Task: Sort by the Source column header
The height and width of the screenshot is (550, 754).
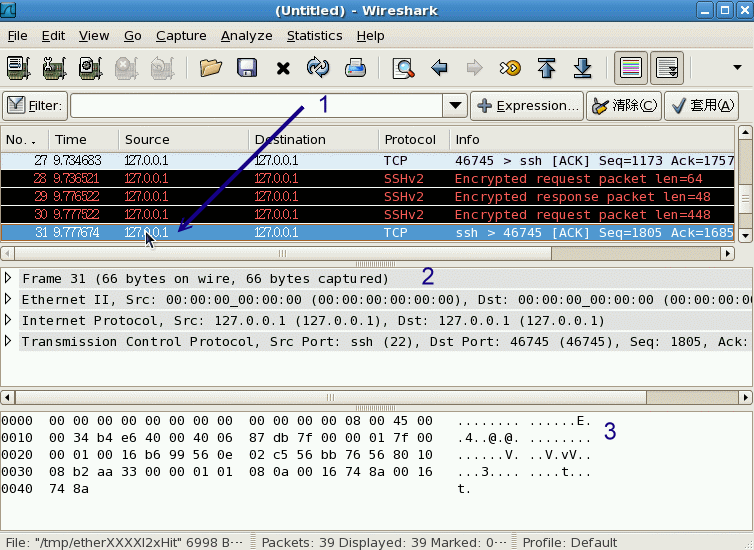Action: point(184,140)
